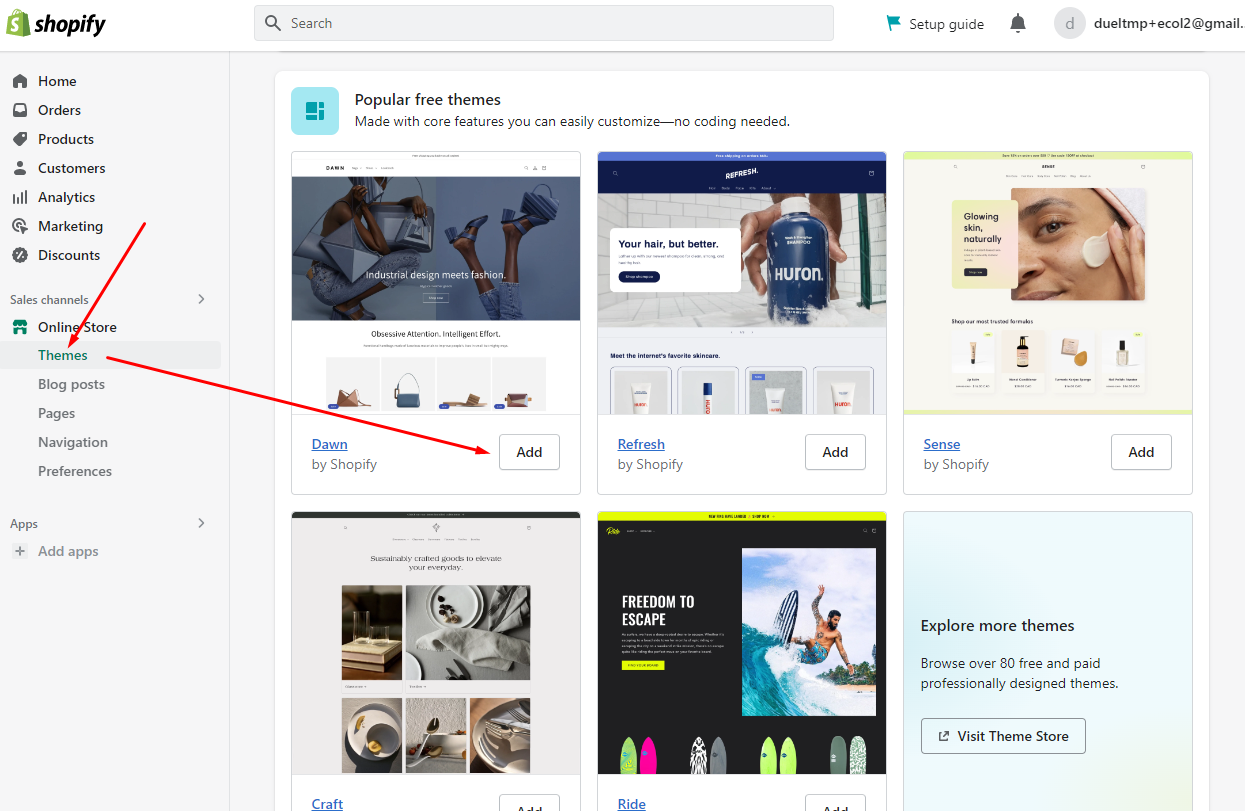Open the Dawn theme preview thumbnail

coord(436,283)
